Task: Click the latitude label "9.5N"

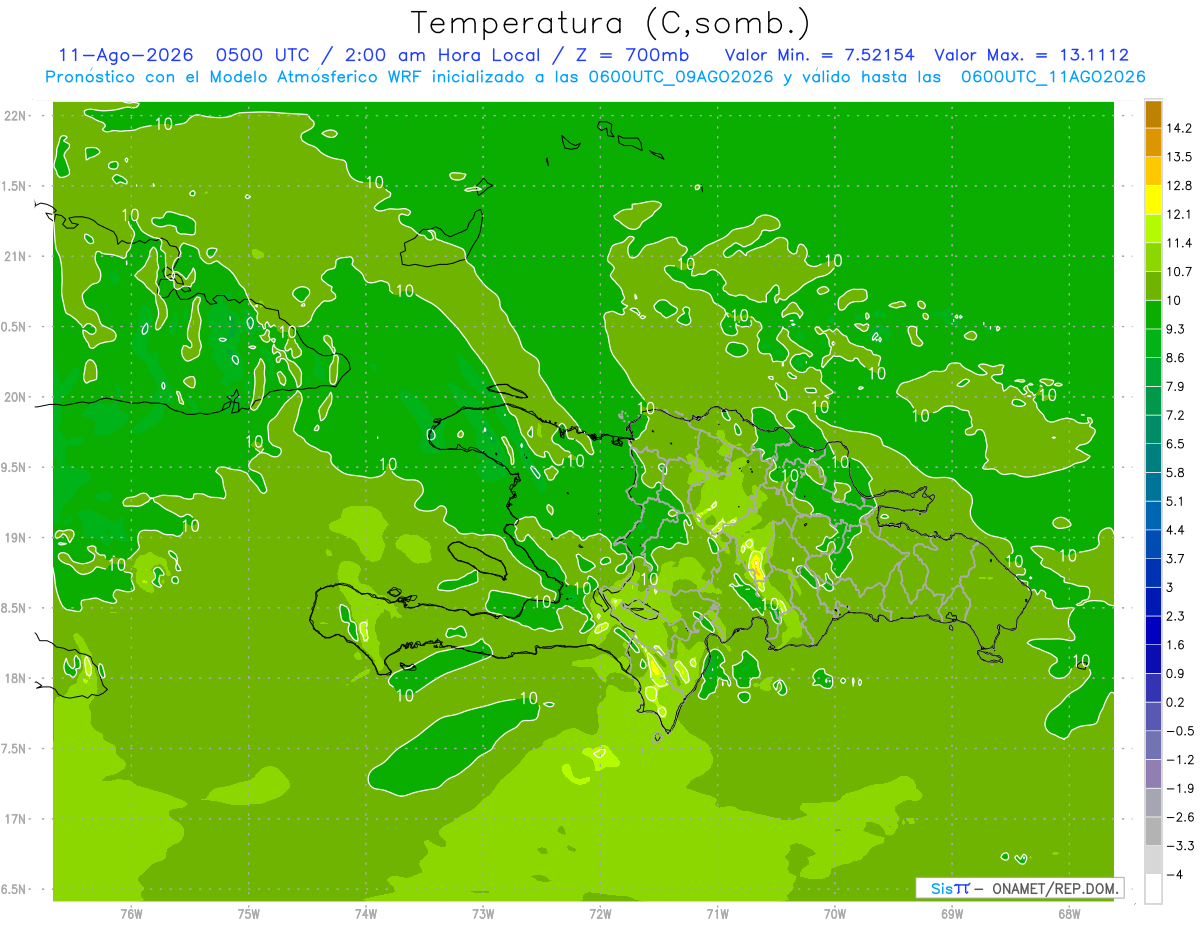Action: click(15, 468)
